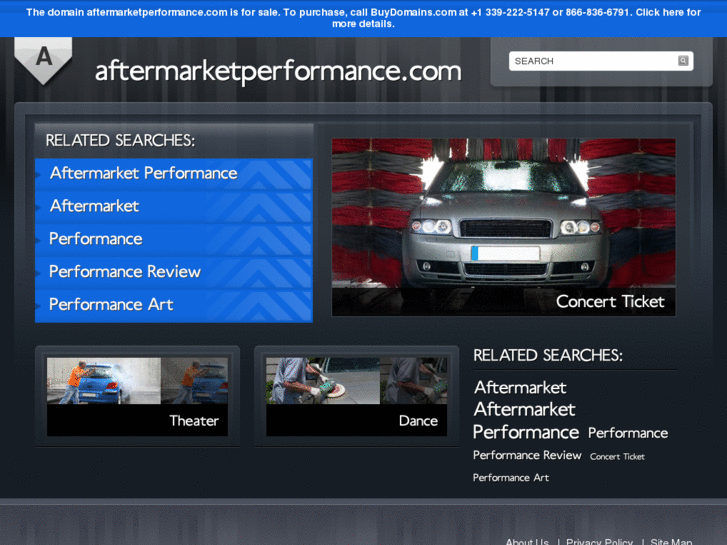Viewport: 727px width, 545px height.
Task: Click first Aftermarket in lower tag cloud
Action: (x=520, y=387)
